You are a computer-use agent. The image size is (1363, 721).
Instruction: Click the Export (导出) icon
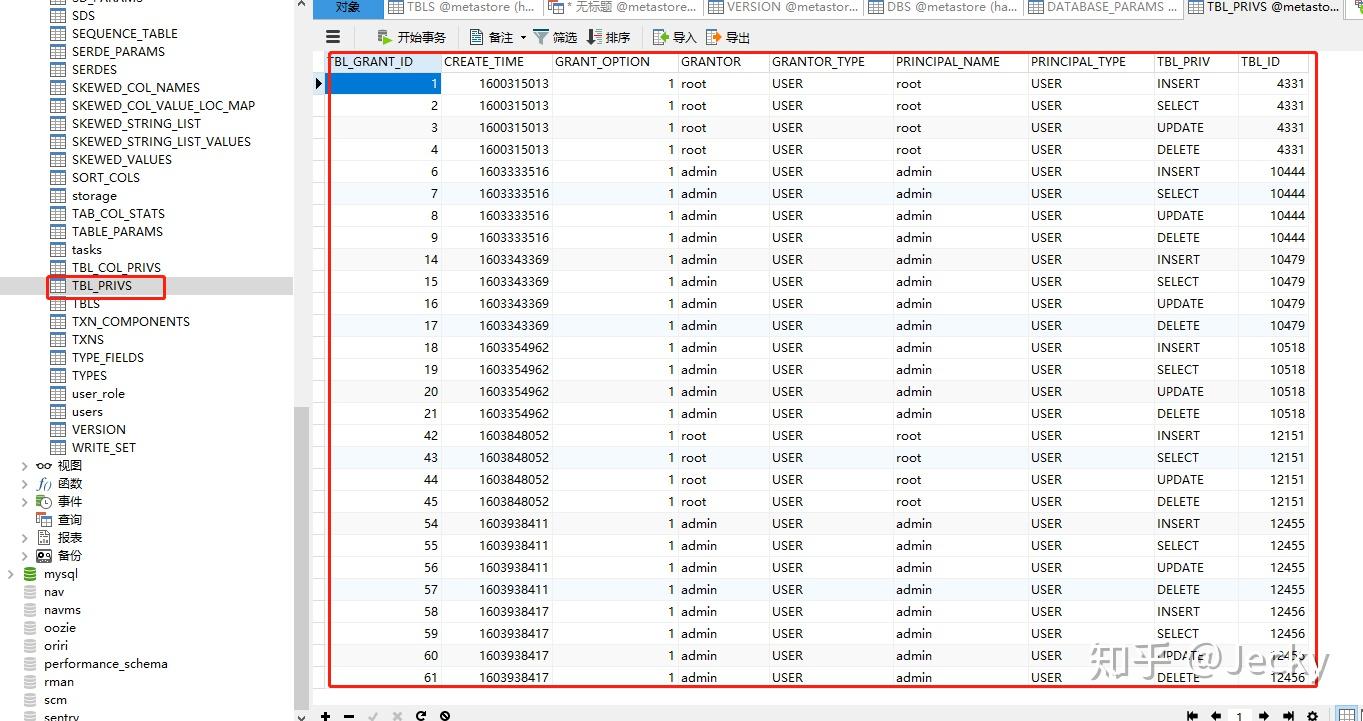click(x=714, y=37)
